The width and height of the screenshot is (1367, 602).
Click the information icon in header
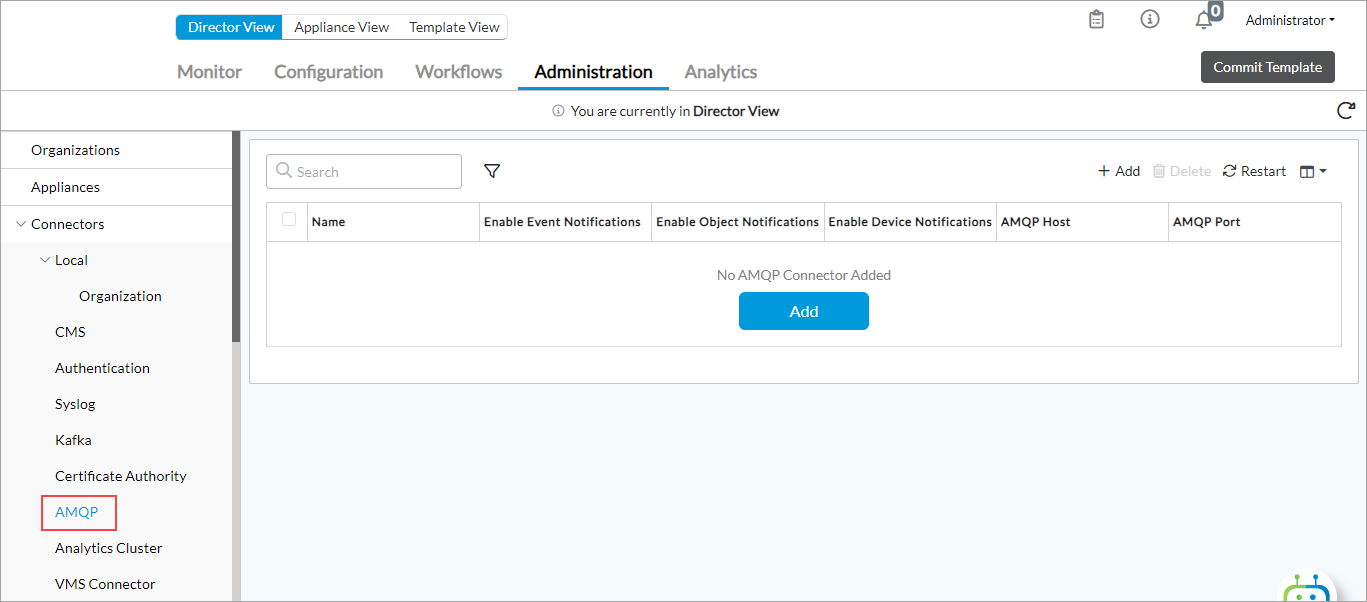[x=1150, y=20]
